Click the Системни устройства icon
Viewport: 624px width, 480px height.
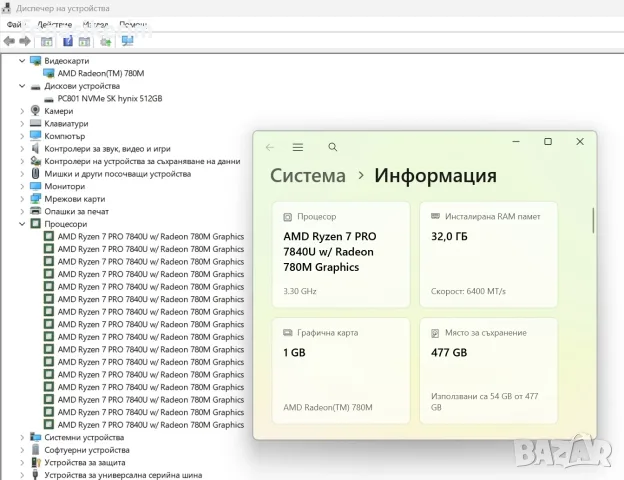(x=35, y=437)
